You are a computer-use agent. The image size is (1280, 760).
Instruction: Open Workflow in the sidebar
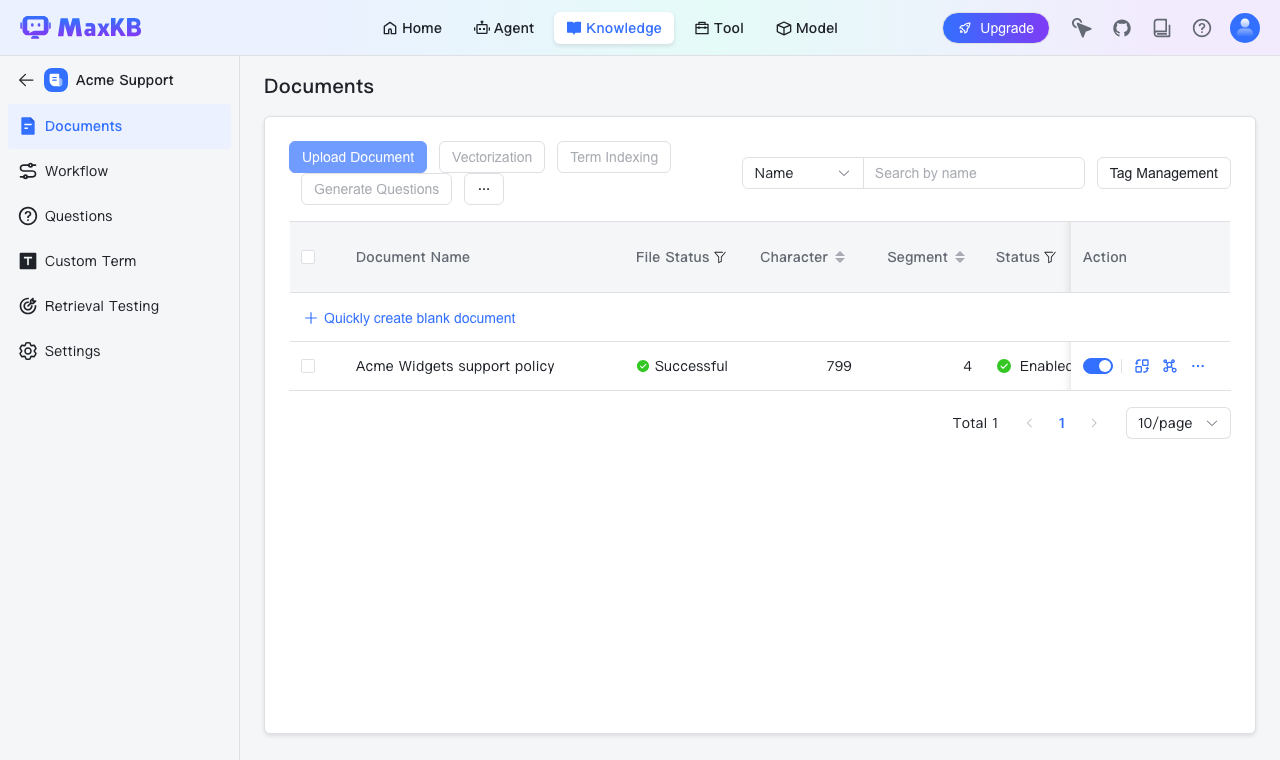[119, 171]
